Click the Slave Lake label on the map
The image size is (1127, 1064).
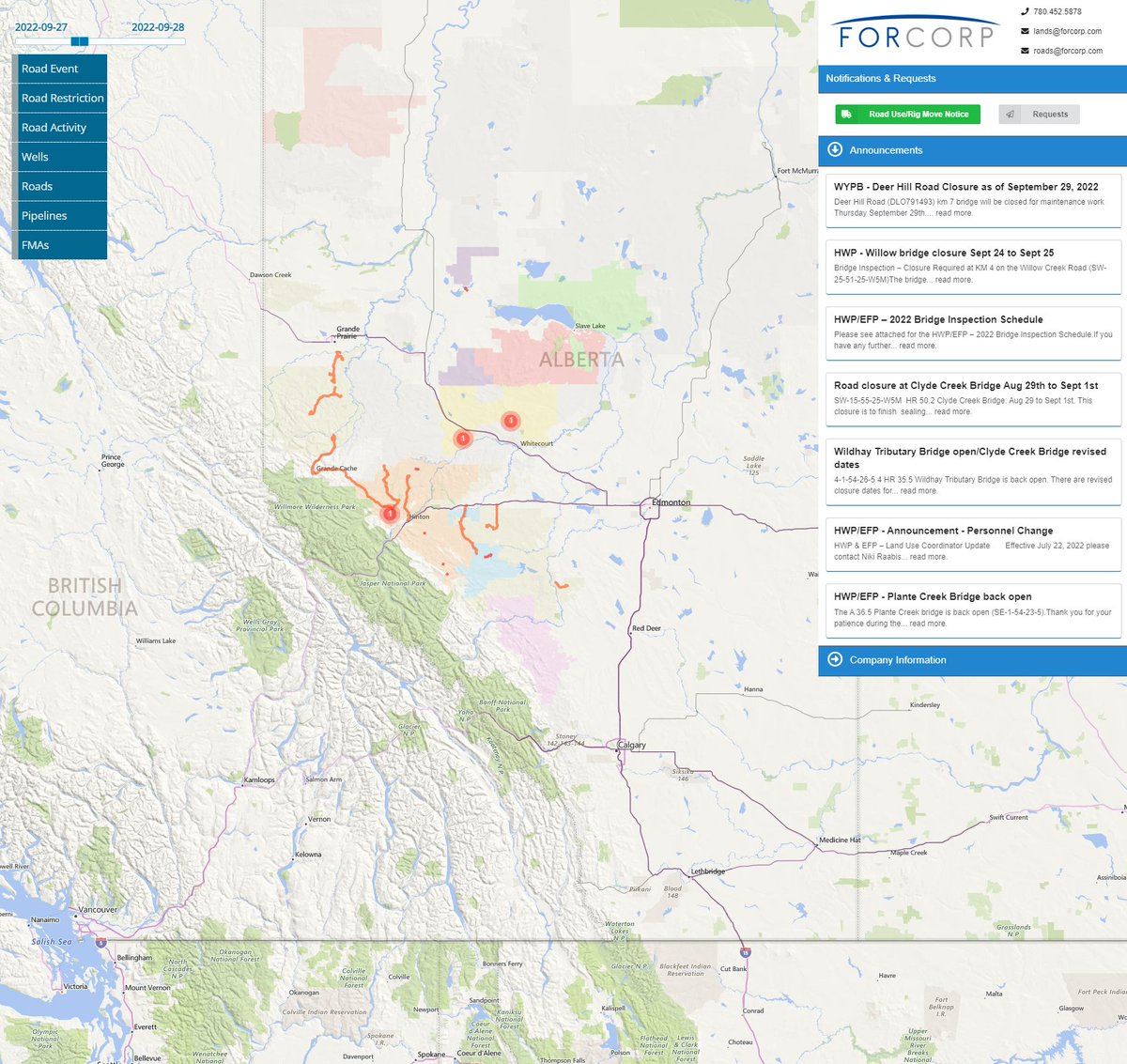tap(590, 326)
